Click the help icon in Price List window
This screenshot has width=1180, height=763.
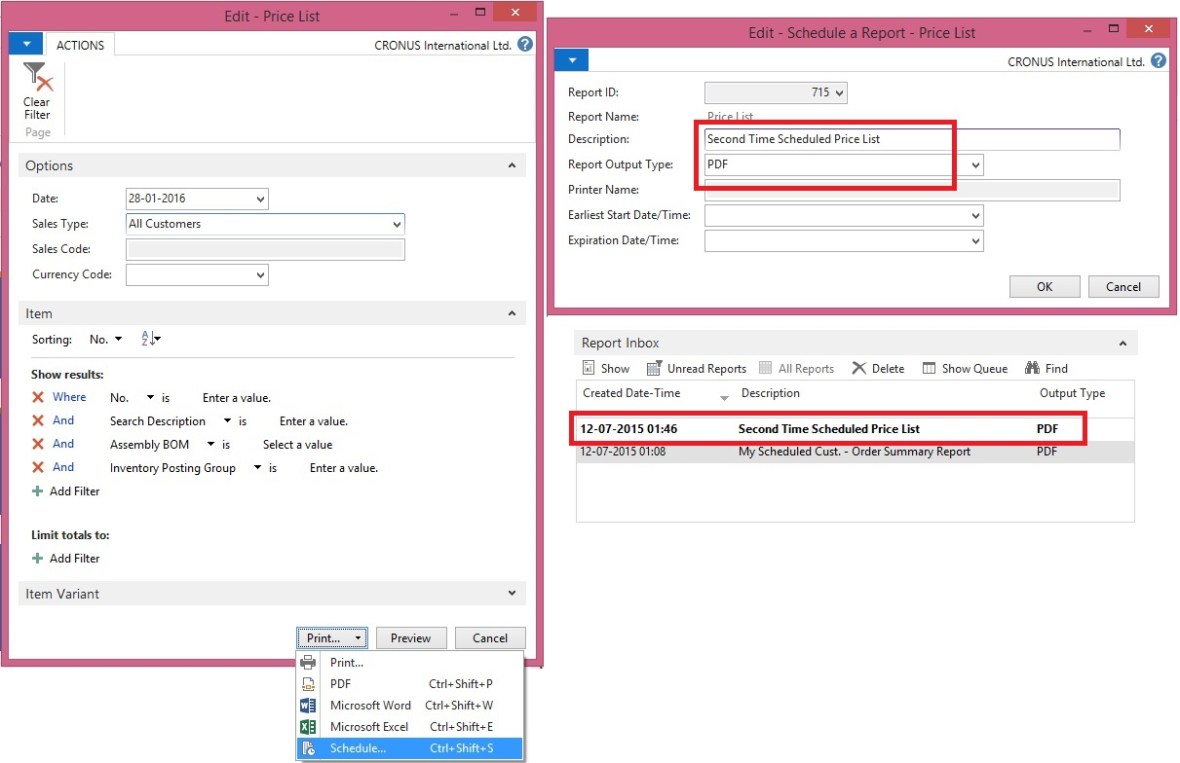point(526,45)
